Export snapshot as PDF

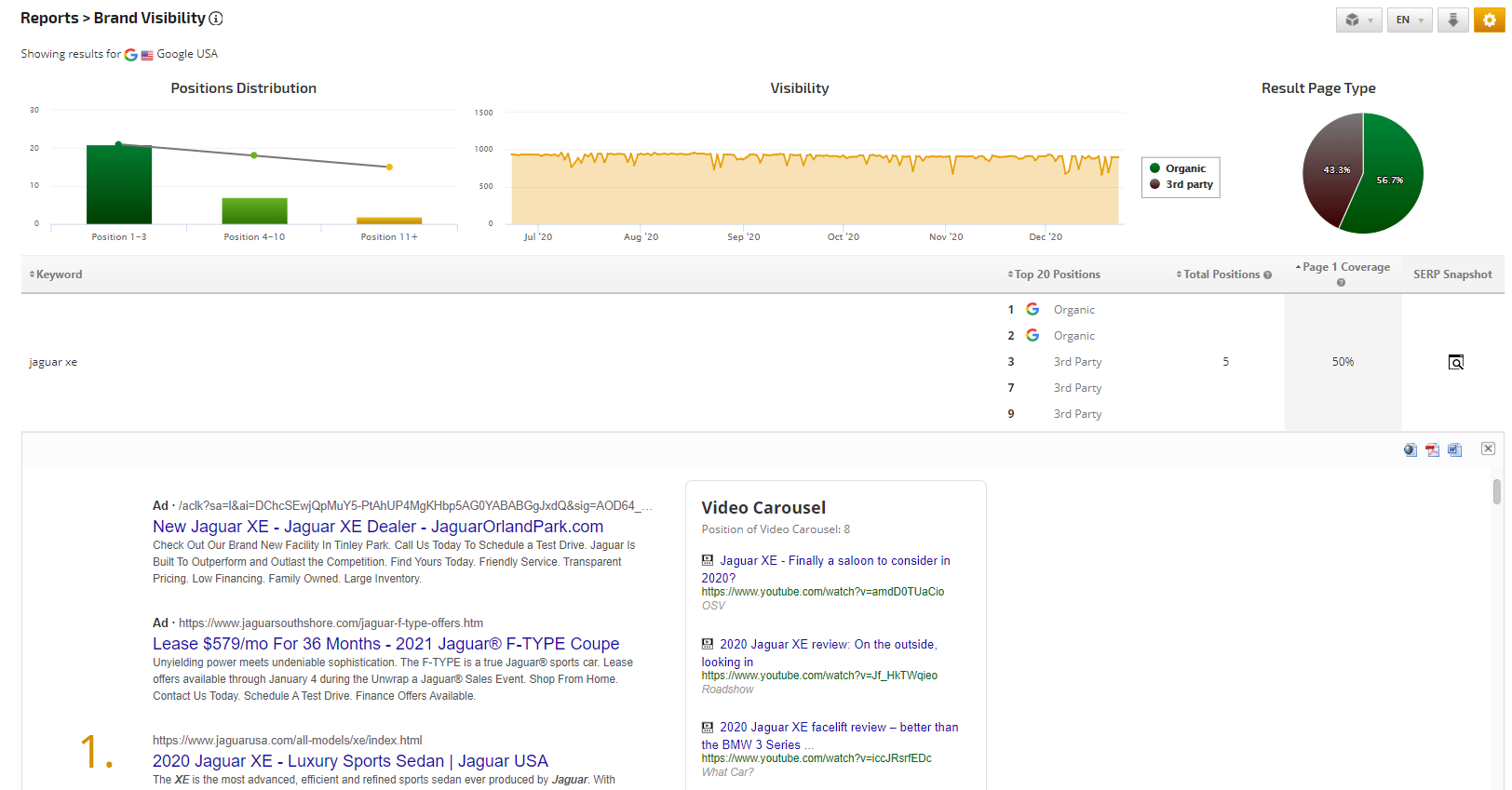pyautogui.click(x=1432, y=450)
